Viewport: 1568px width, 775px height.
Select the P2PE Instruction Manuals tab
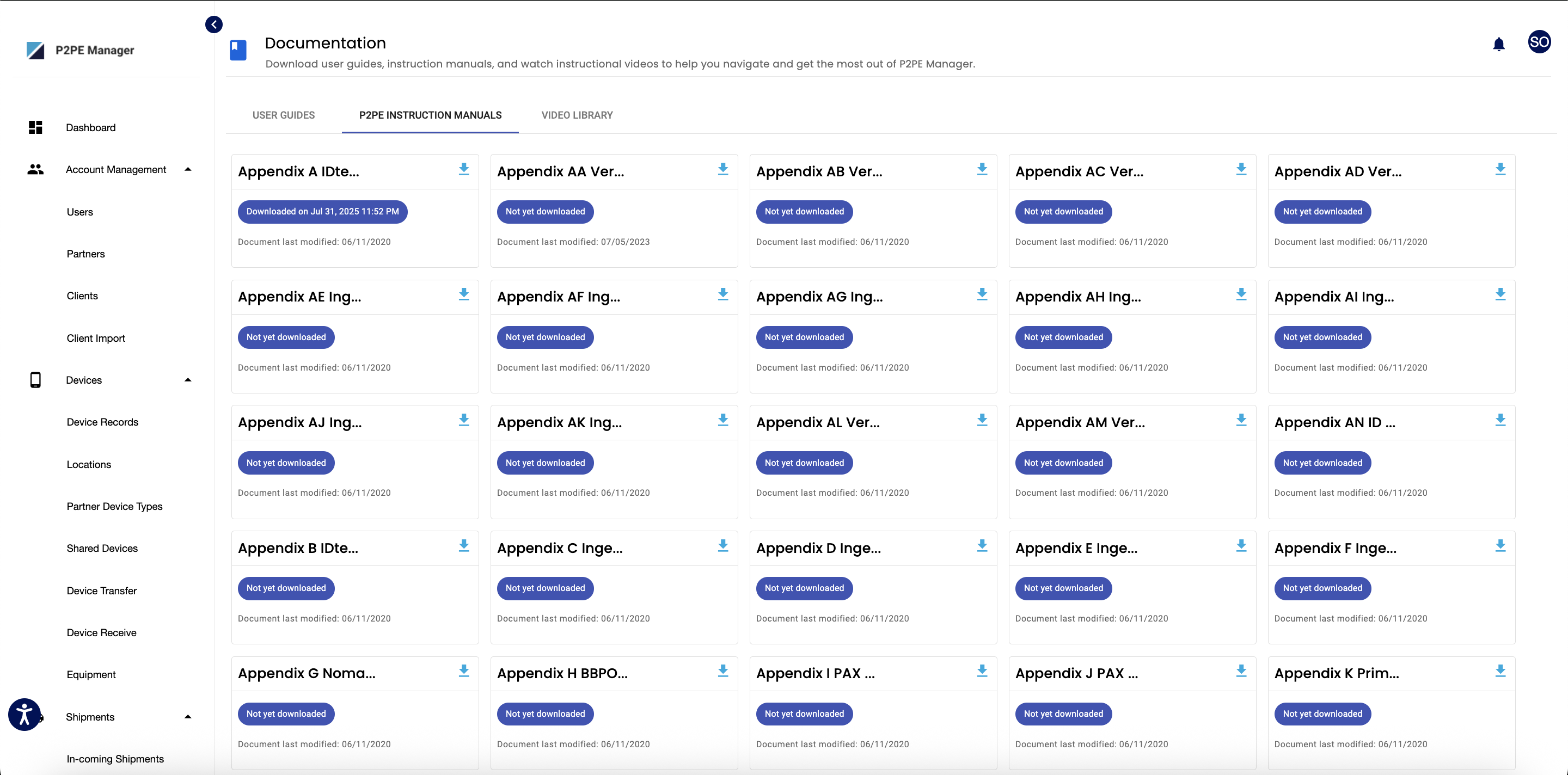tap(430, 115)
